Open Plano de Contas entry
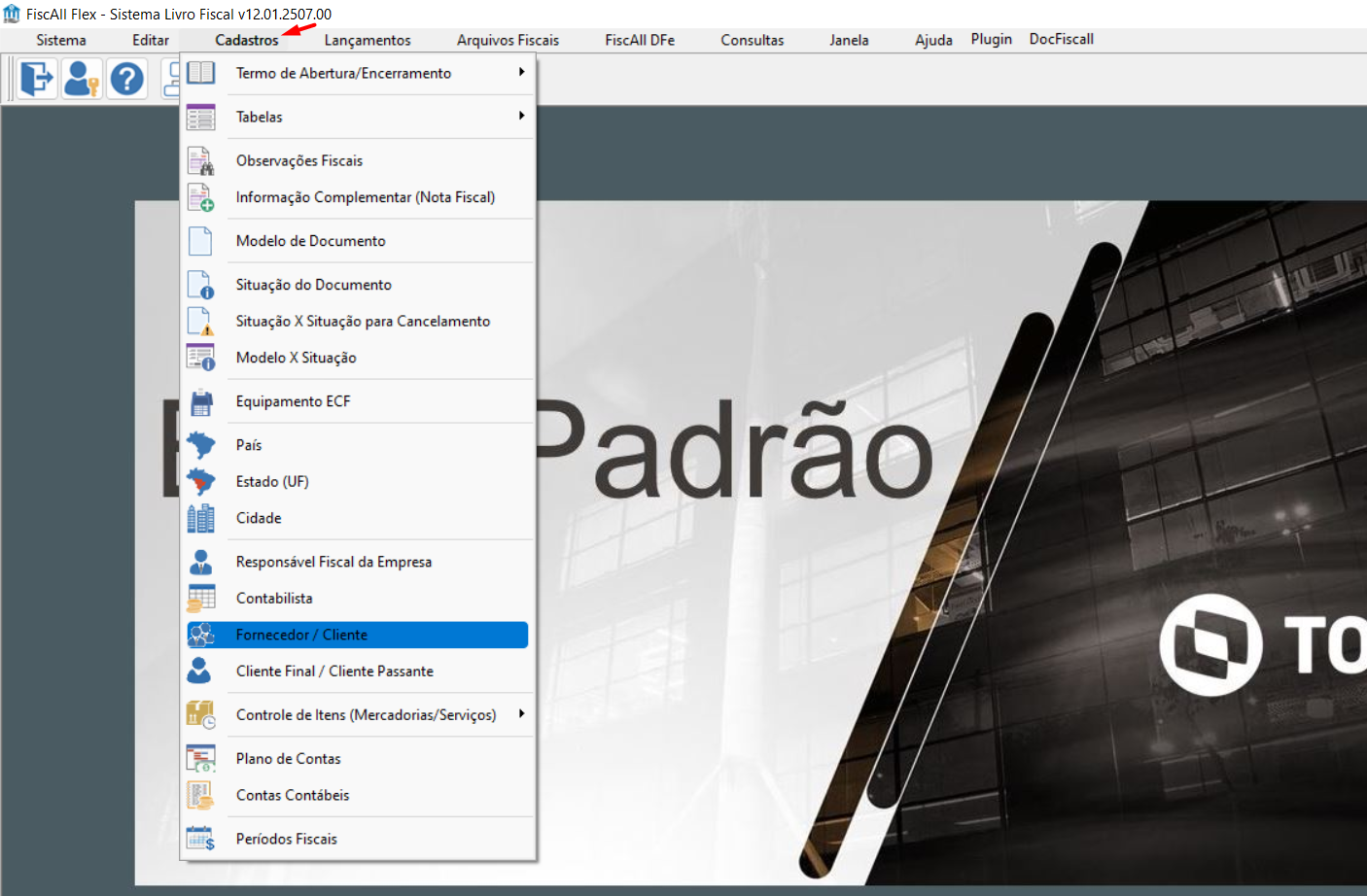 pos(358,759)
